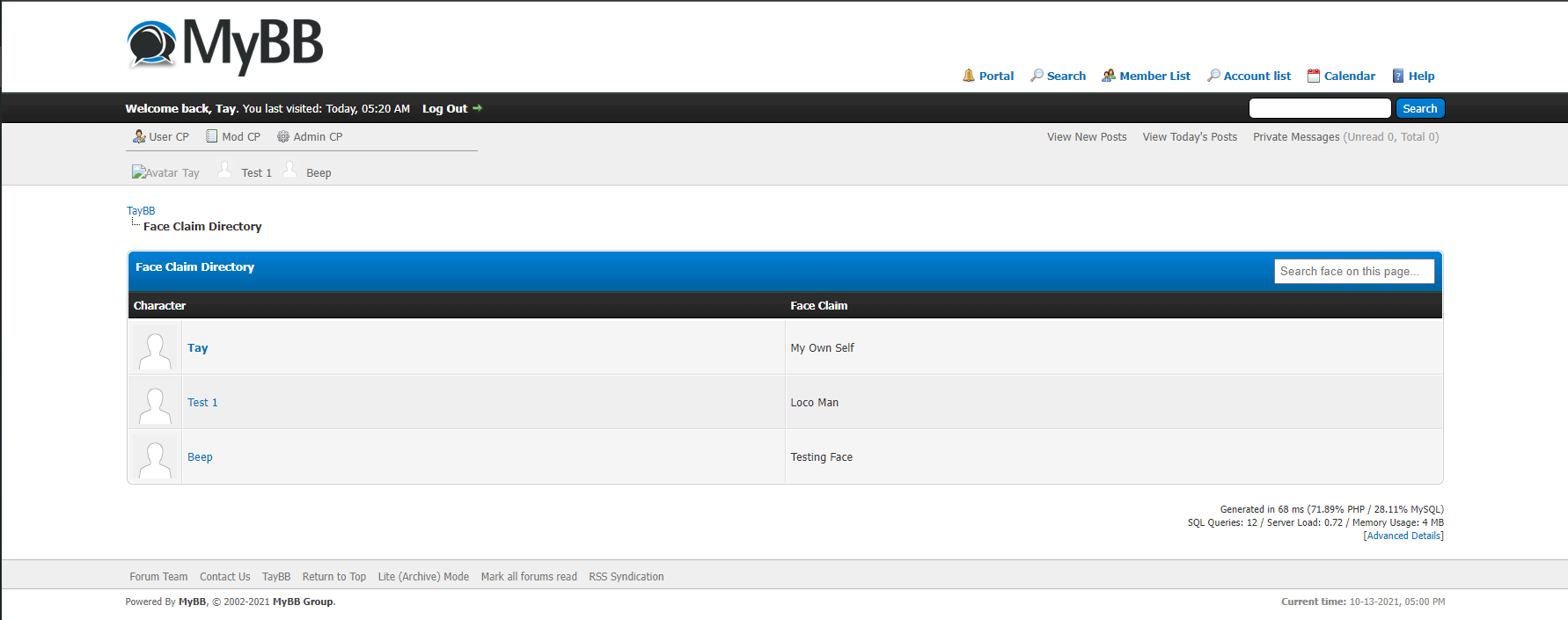Viewport: 1568px width, 620px height.
Task: Open Advanced Details debug link
Action: pos(1403,536)
